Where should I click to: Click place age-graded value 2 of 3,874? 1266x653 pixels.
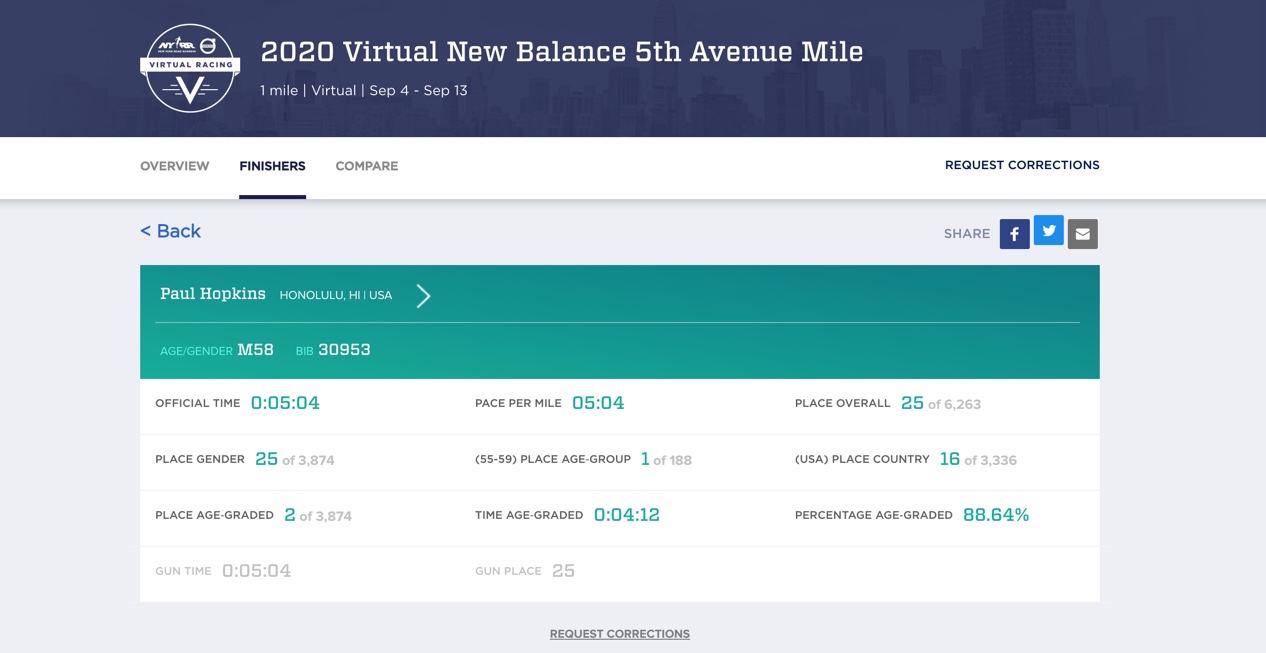(x=318, y=515)
